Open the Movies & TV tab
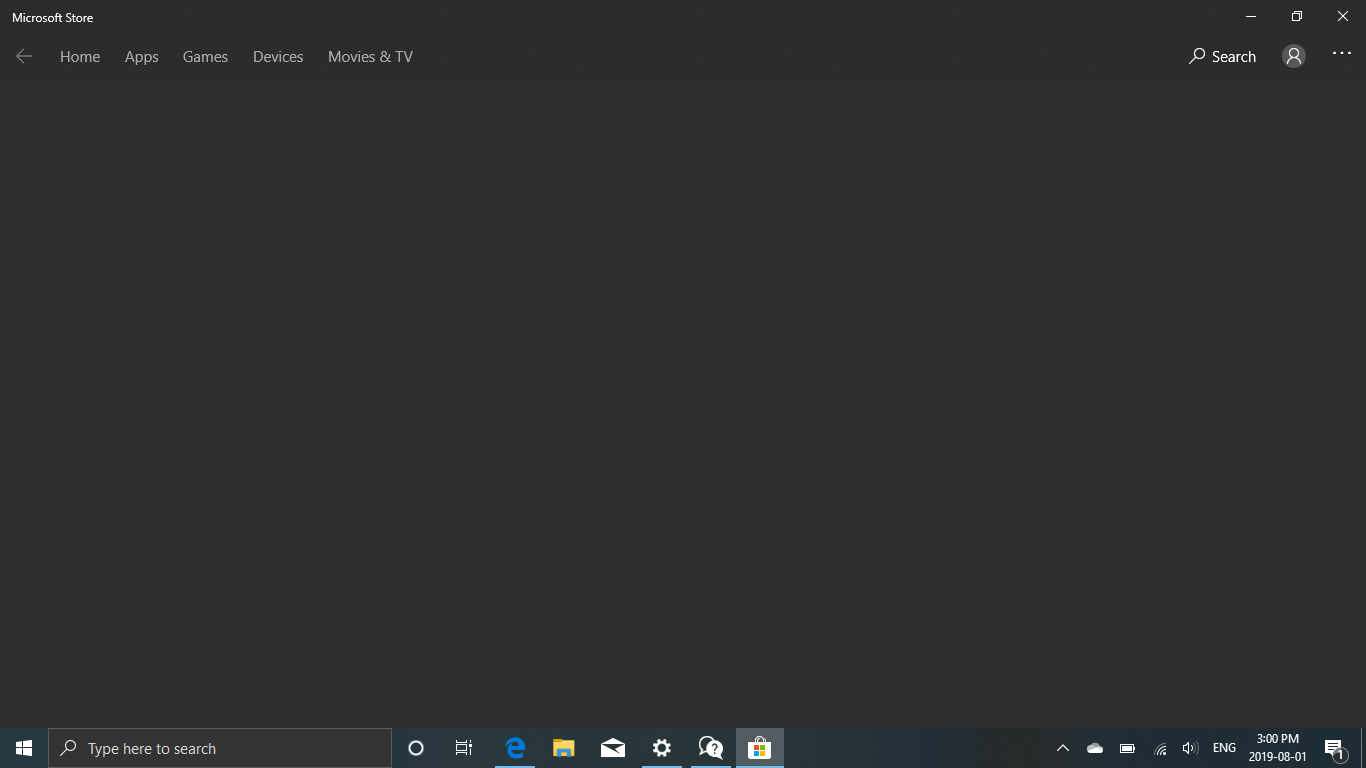The width and height of the screenshot is (1366, 768). point(370,57)
